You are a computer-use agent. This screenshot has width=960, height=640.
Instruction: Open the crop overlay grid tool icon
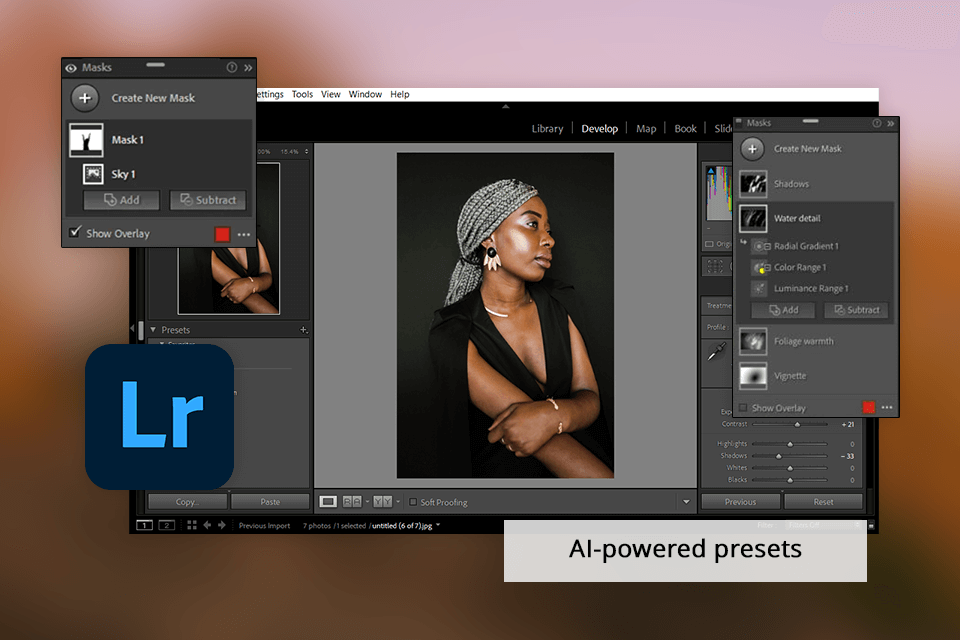[x=715, y=266]
